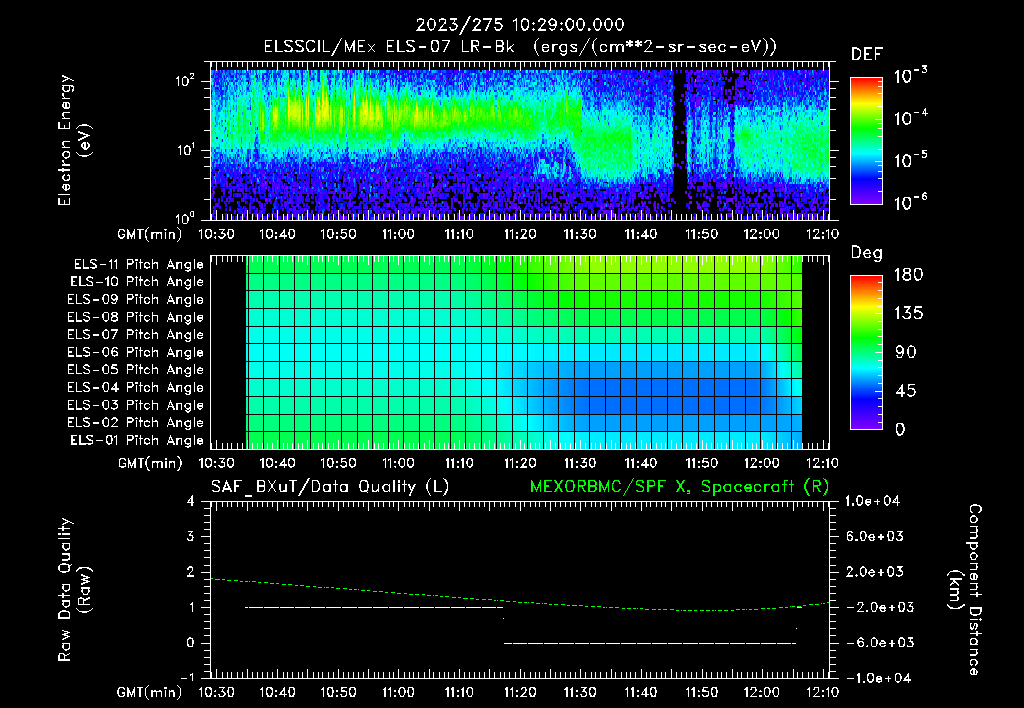Screen dimensions: 1024x708
Task: Select the ELS-04 Pitch Angle row label
Action: [136, 388]
